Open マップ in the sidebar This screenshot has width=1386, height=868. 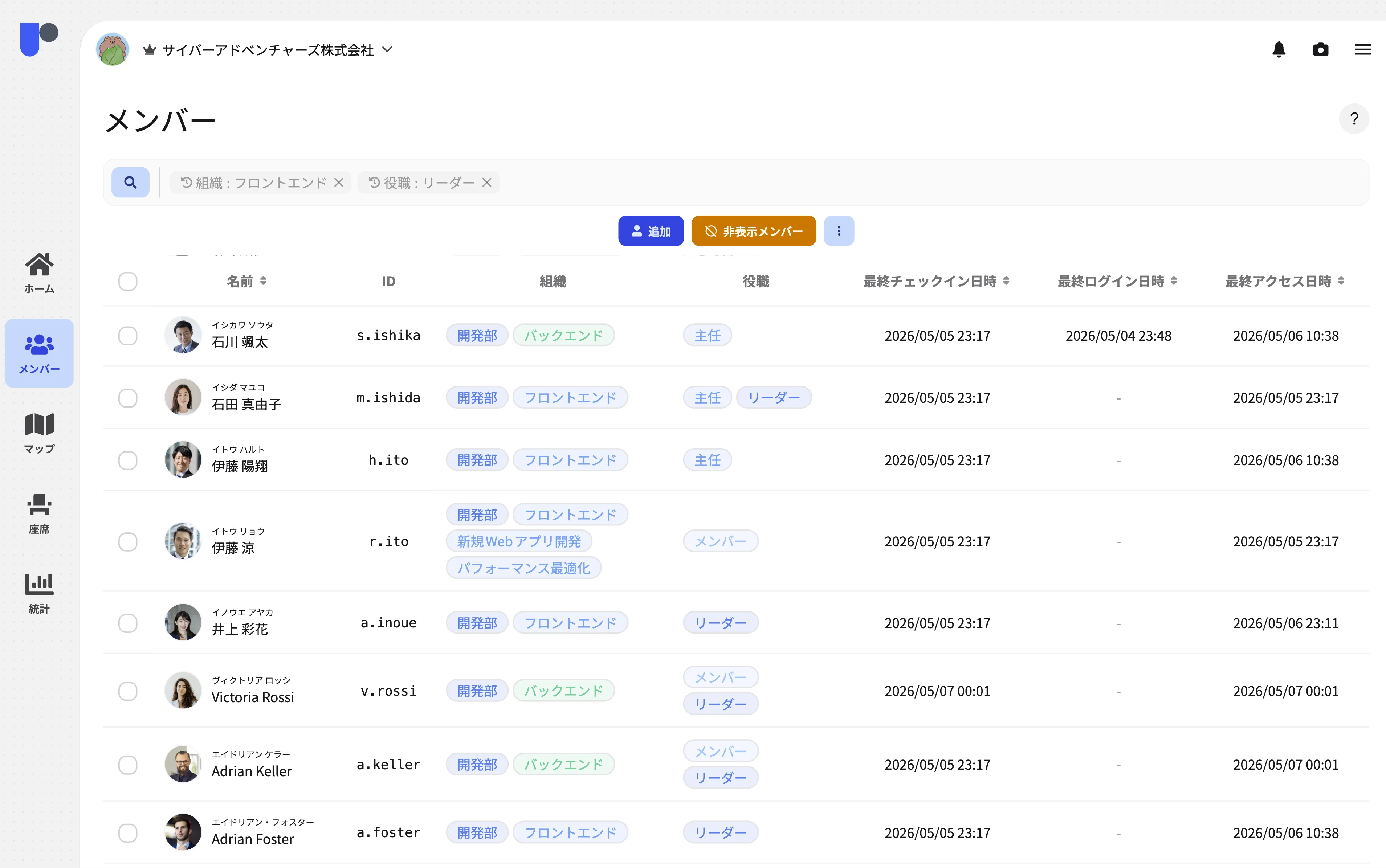(x=39, y=433)
